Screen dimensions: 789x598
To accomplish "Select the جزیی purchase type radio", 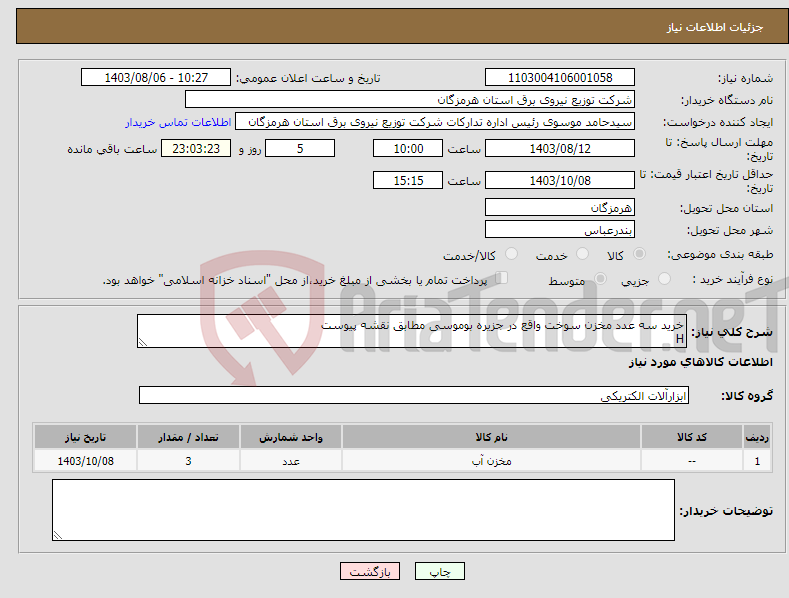I will tap(664, 278).
